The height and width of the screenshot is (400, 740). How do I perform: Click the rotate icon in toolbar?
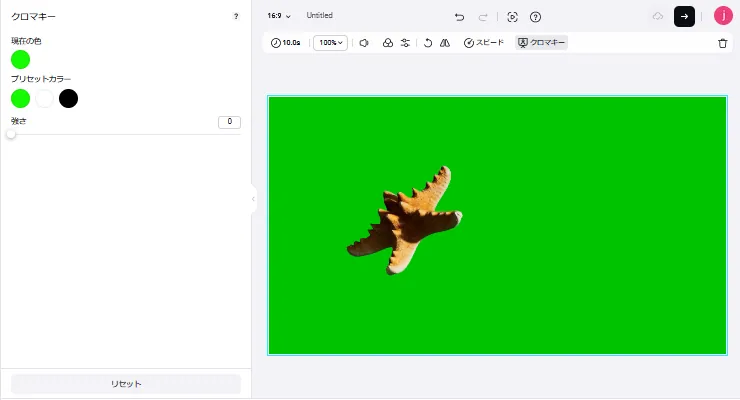coord(428,43)
